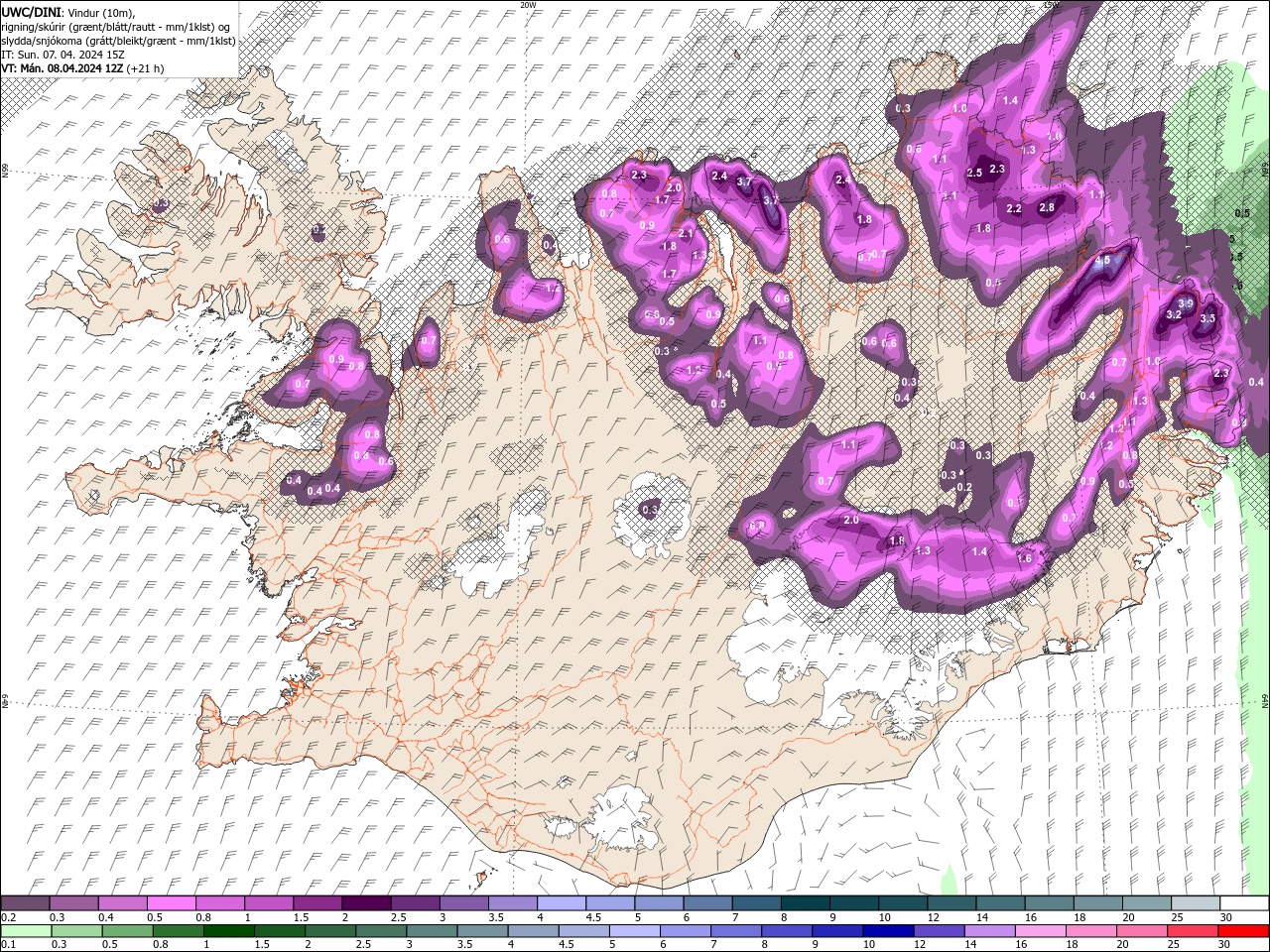Click the bright pink 0.5 swatch in the top legend row
Screen dimensions: 1270x952
click(x=171, y=903)
